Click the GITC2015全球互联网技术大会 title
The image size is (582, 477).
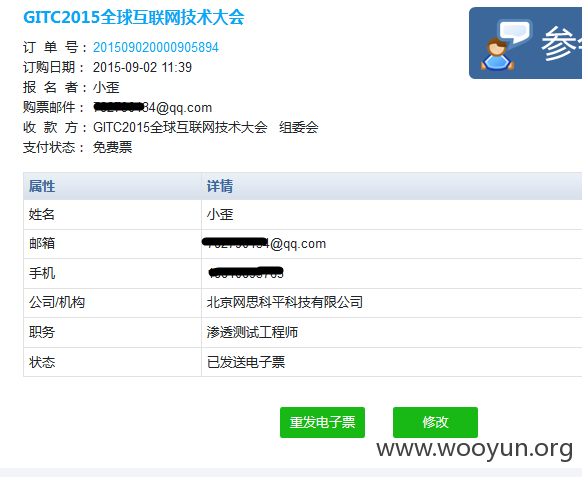pos(134,17)
